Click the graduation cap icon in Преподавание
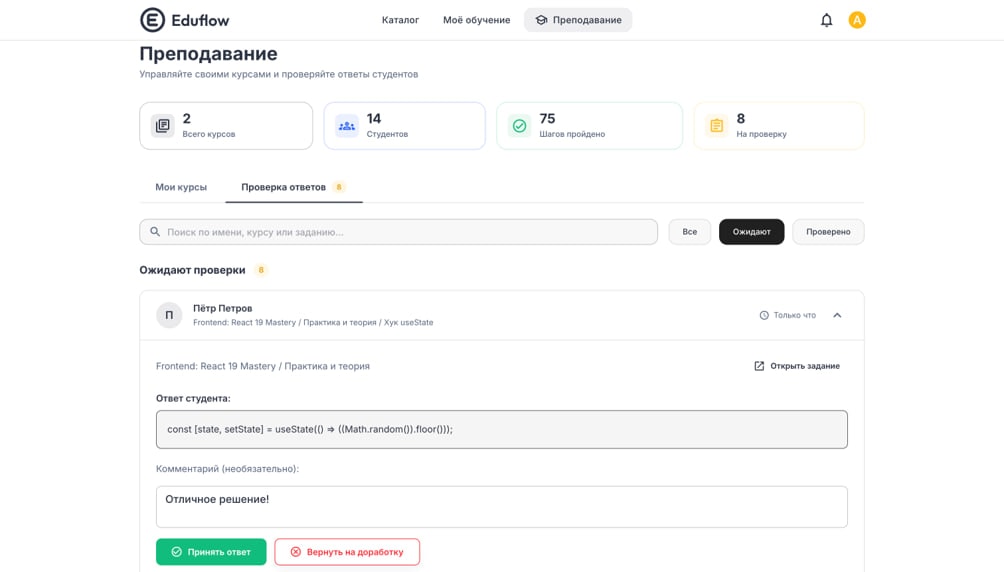 541,20
